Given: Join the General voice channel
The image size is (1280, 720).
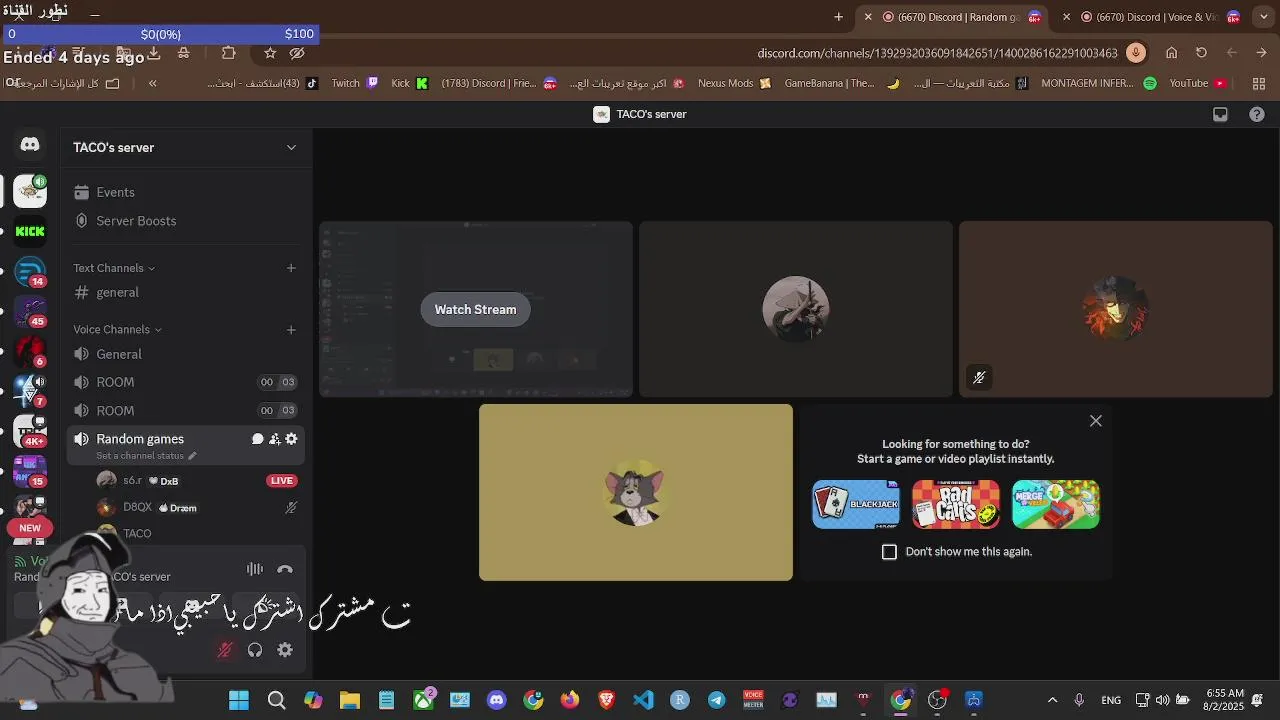Looking at the screenshot, I should (x=119, y=354).
